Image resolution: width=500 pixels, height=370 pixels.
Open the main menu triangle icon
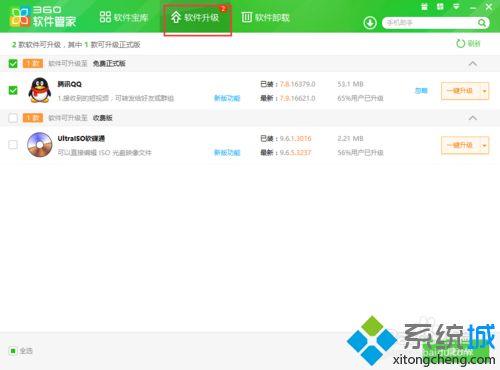tap(456, 7)
